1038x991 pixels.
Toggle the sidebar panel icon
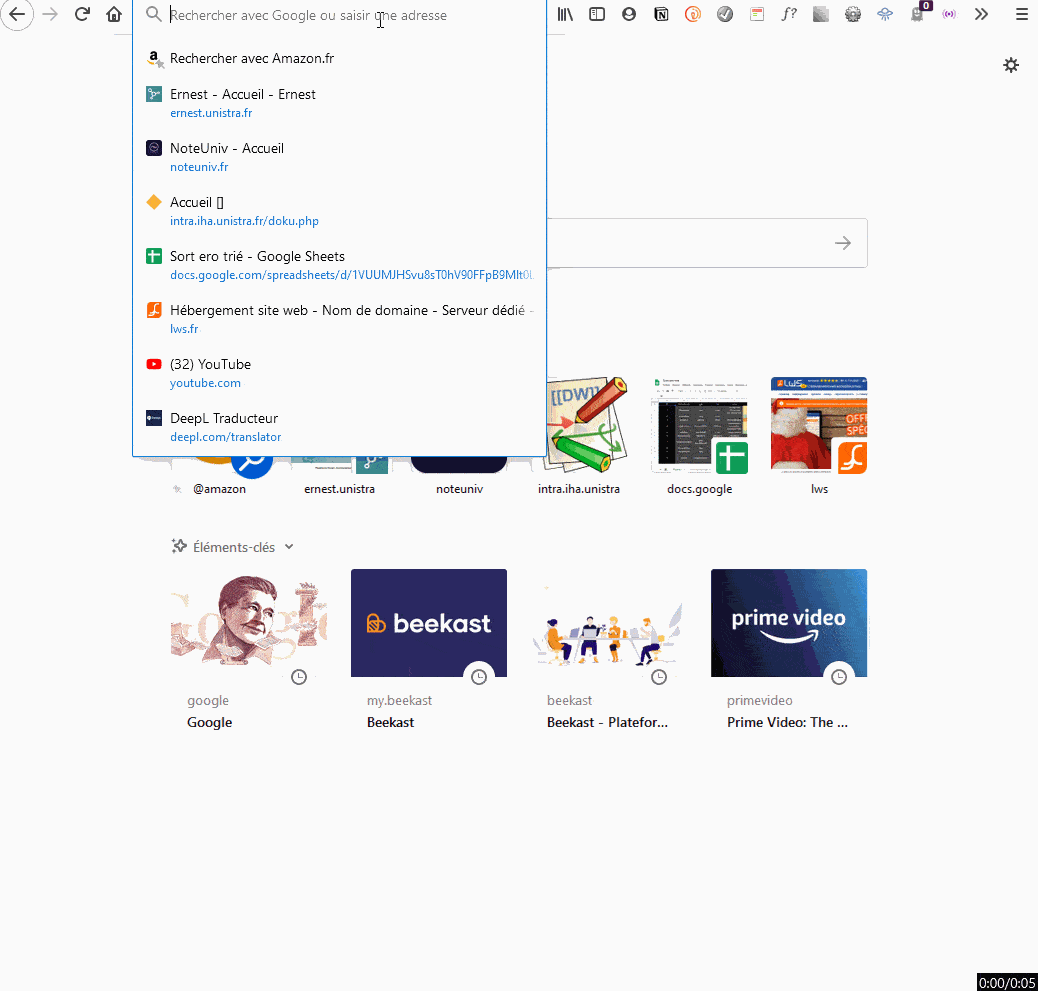pos(597,14)
